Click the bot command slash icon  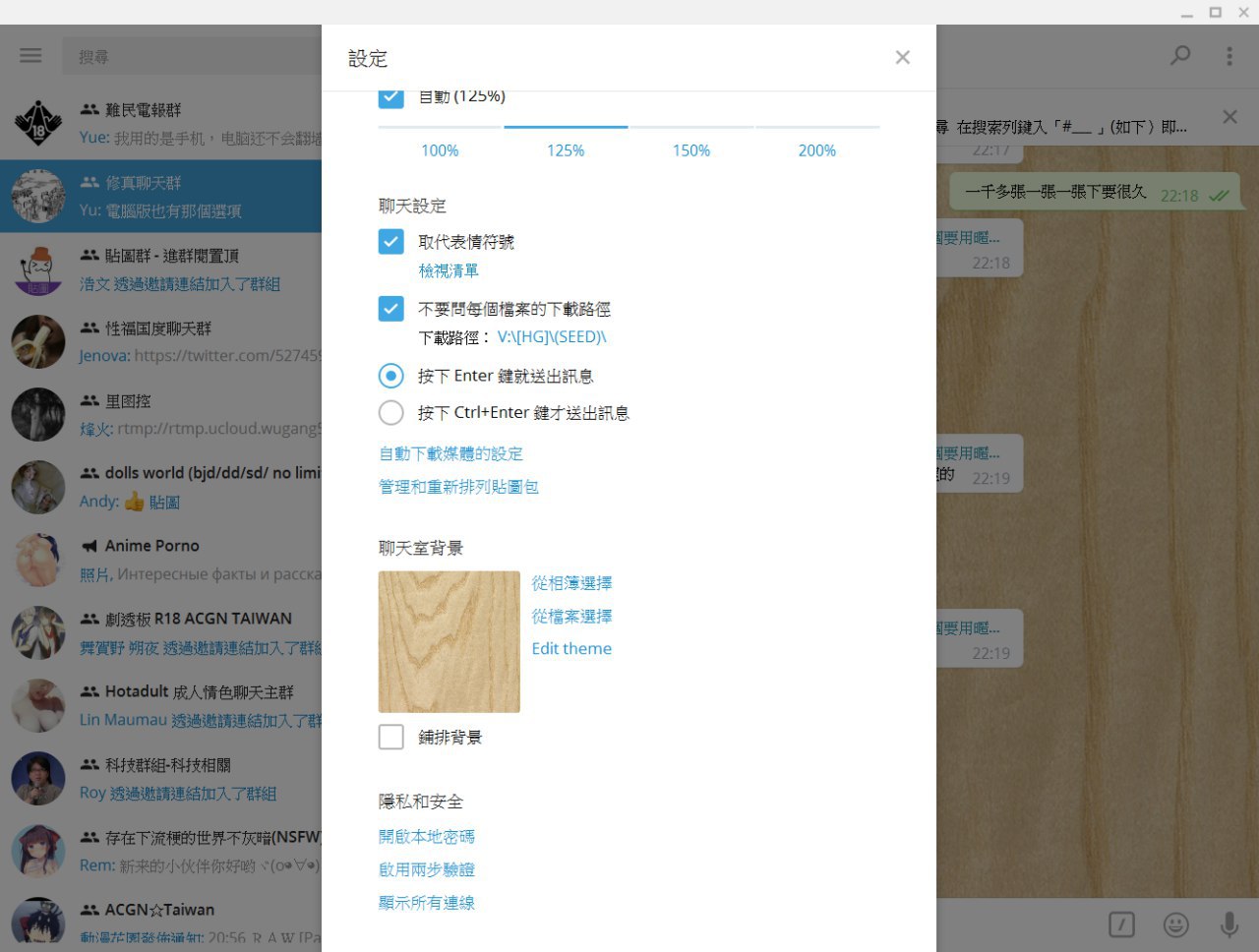[x=1121, y=924]
